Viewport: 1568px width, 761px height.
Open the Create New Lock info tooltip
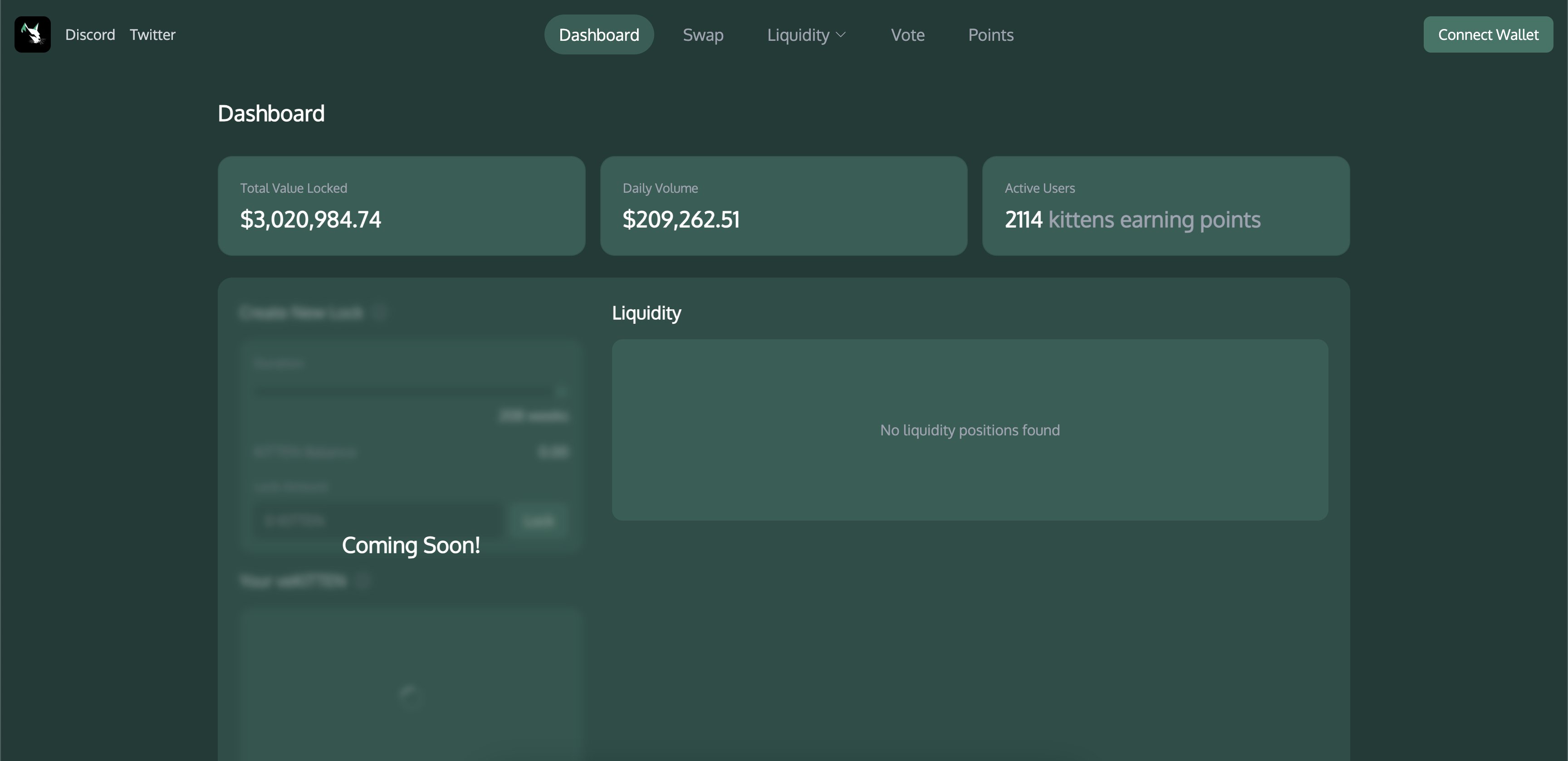click(x=381, y=312)
